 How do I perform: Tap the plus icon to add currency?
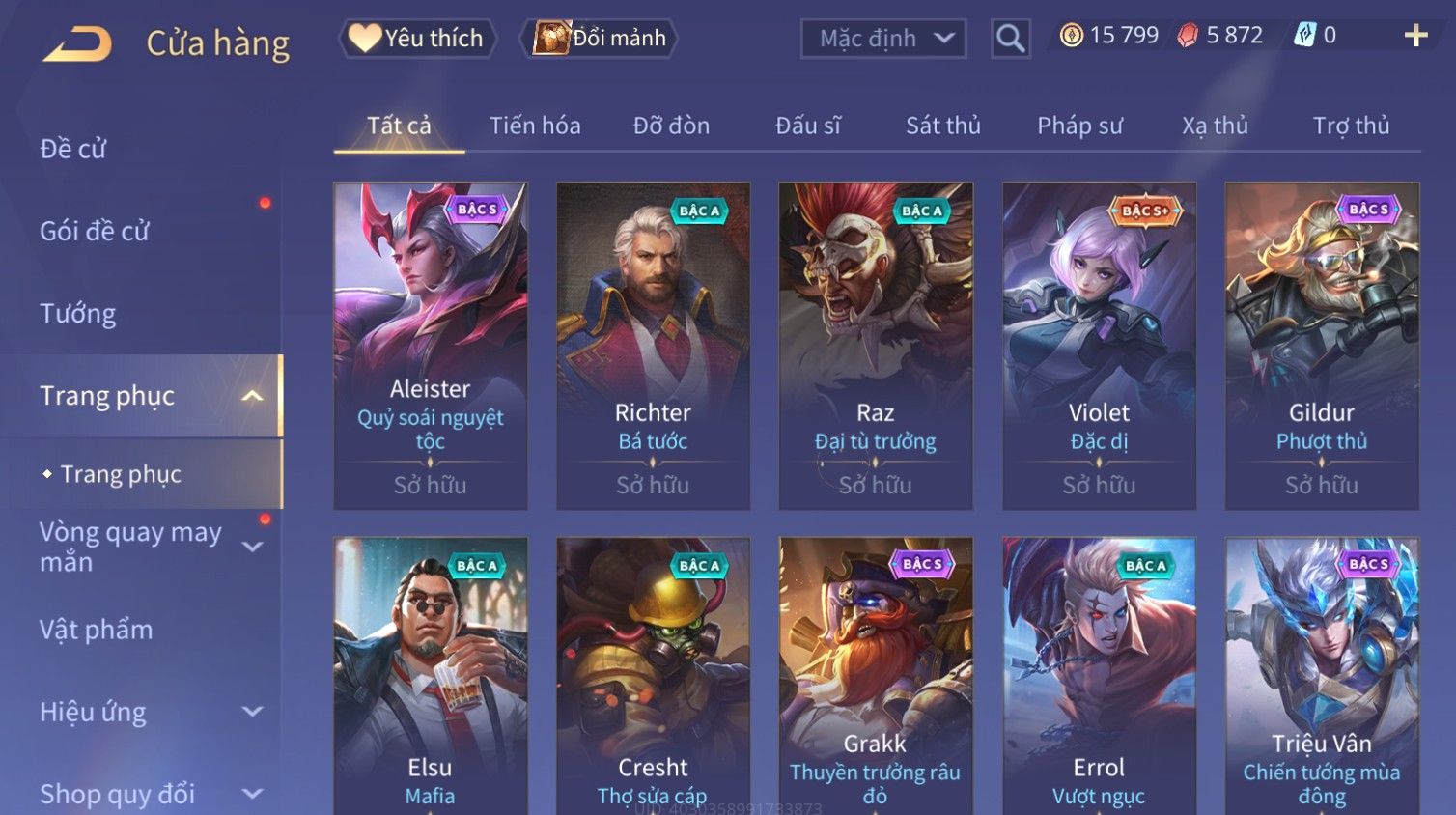pyautogui.click(x=1415, y=36)
